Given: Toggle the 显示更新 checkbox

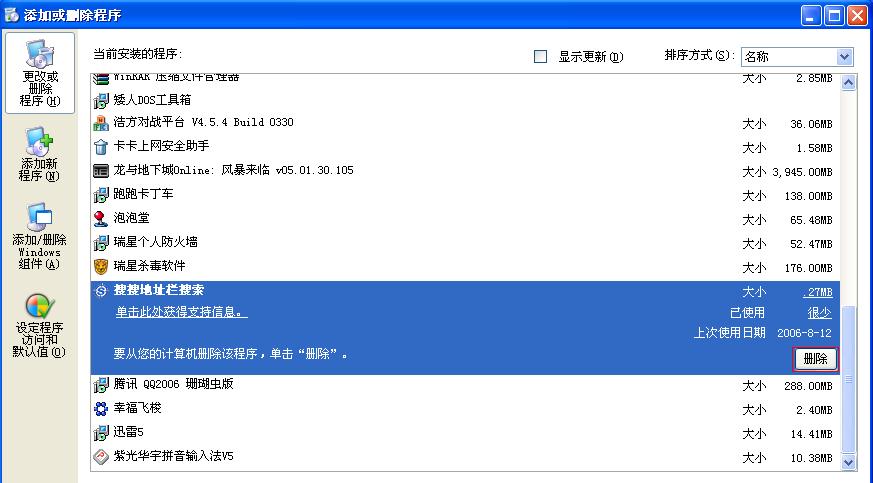Looking at the screenshot, I should (x=540, y=57).
